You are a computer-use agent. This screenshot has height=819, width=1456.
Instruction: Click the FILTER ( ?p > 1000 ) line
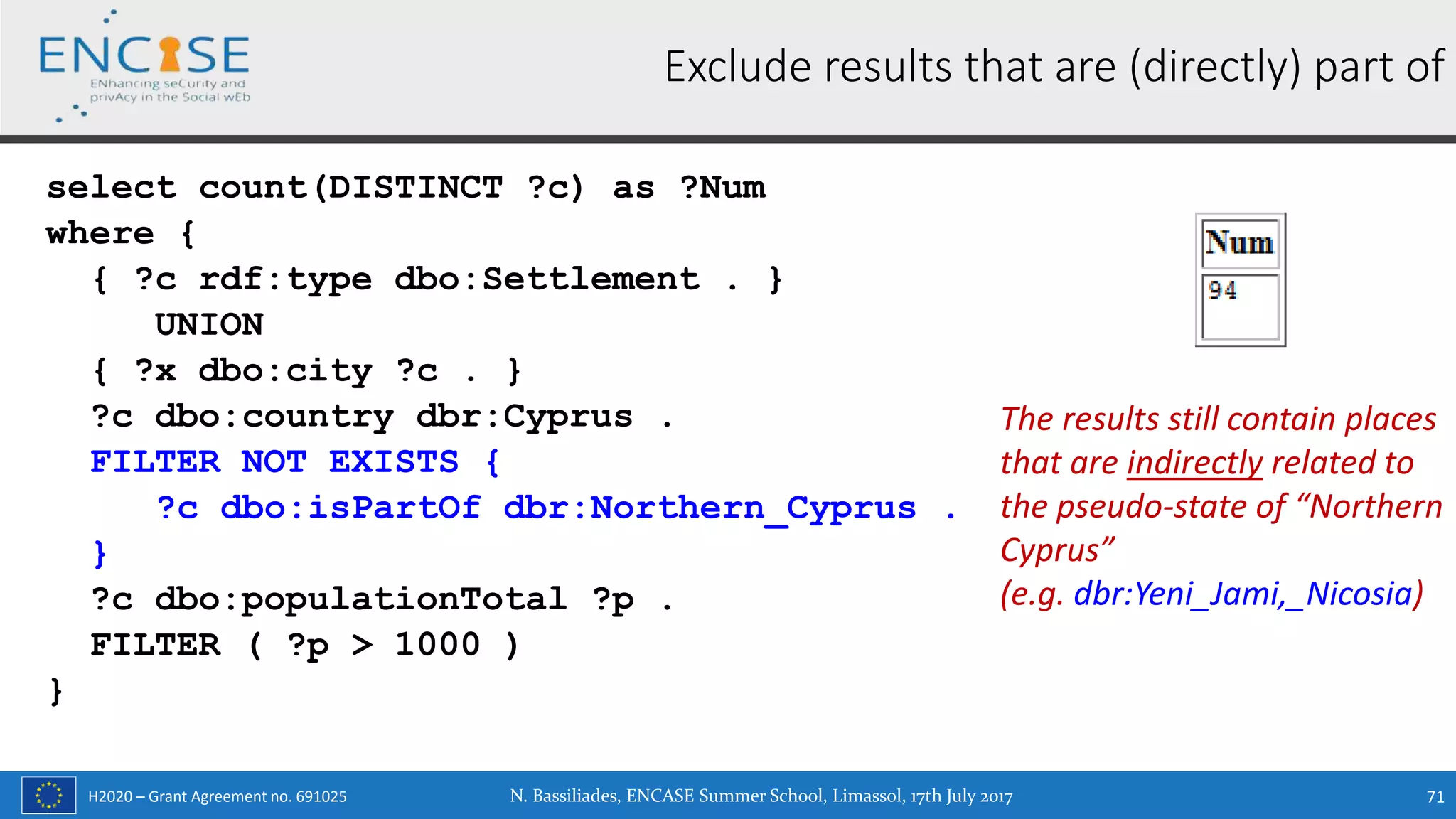(304, 645)
